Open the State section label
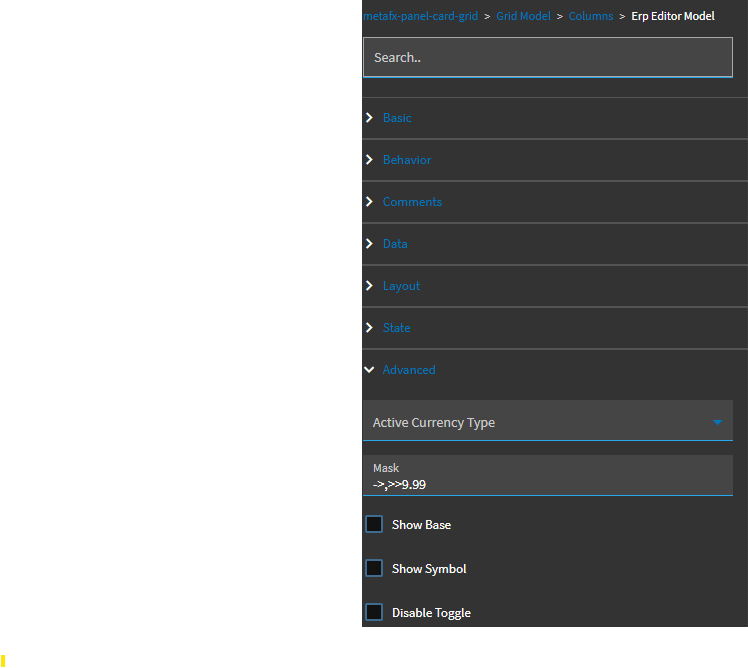The width and height of the screenshot is (748, 668). [396, 328]
